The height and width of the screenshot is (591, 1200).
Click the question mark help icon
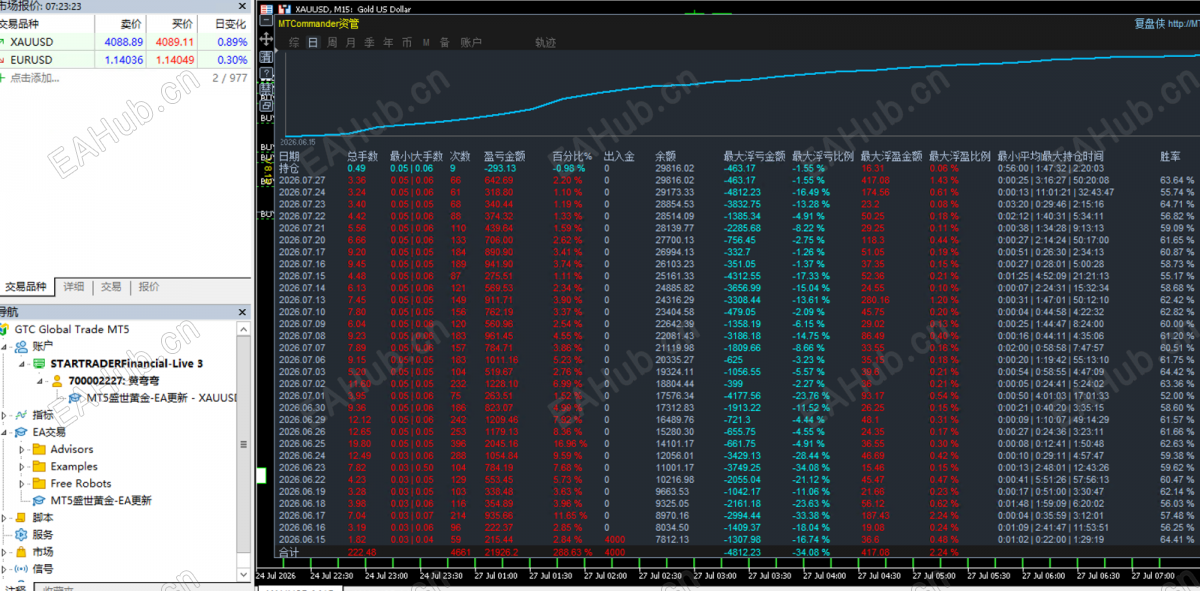click(x=266, y=72)
